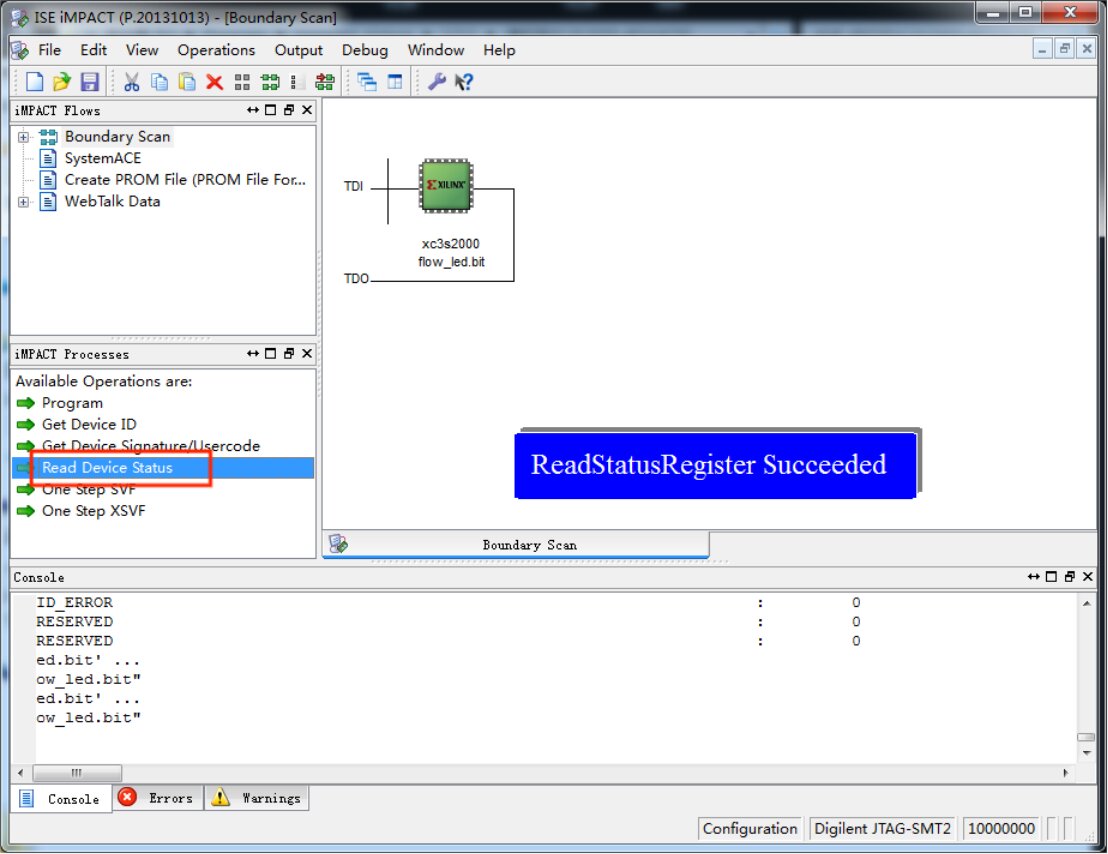Click the red X Delete icon
1108x854 pixels.
click(214, 82)
